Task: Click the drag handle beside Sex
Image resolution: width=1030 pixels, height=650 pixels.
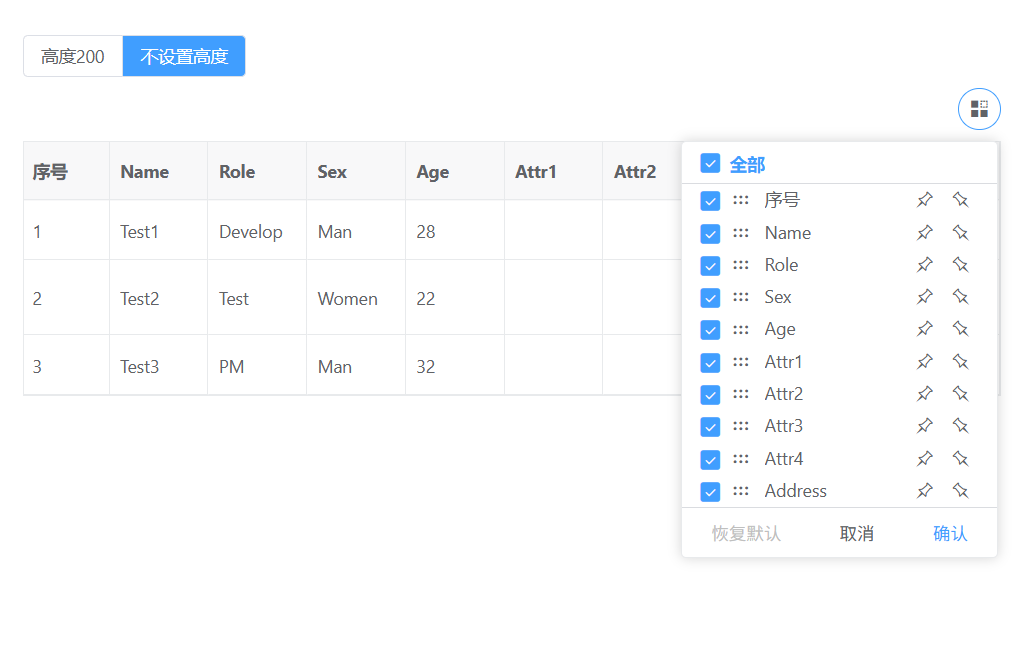Action: click(x=741, y=297)
